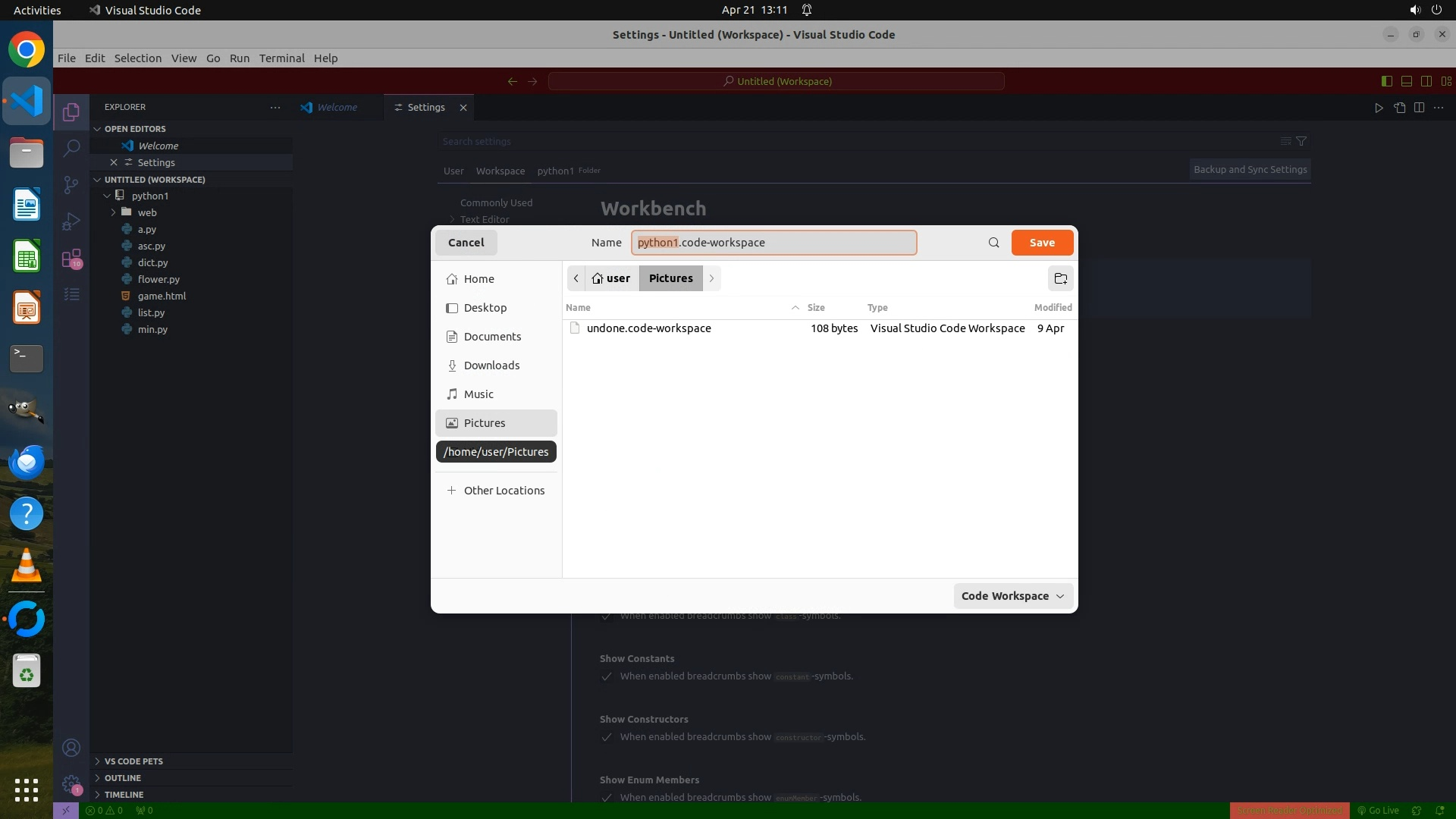
Task: Click the create new folder icon in dialog
Action: tap(1060, 278)
